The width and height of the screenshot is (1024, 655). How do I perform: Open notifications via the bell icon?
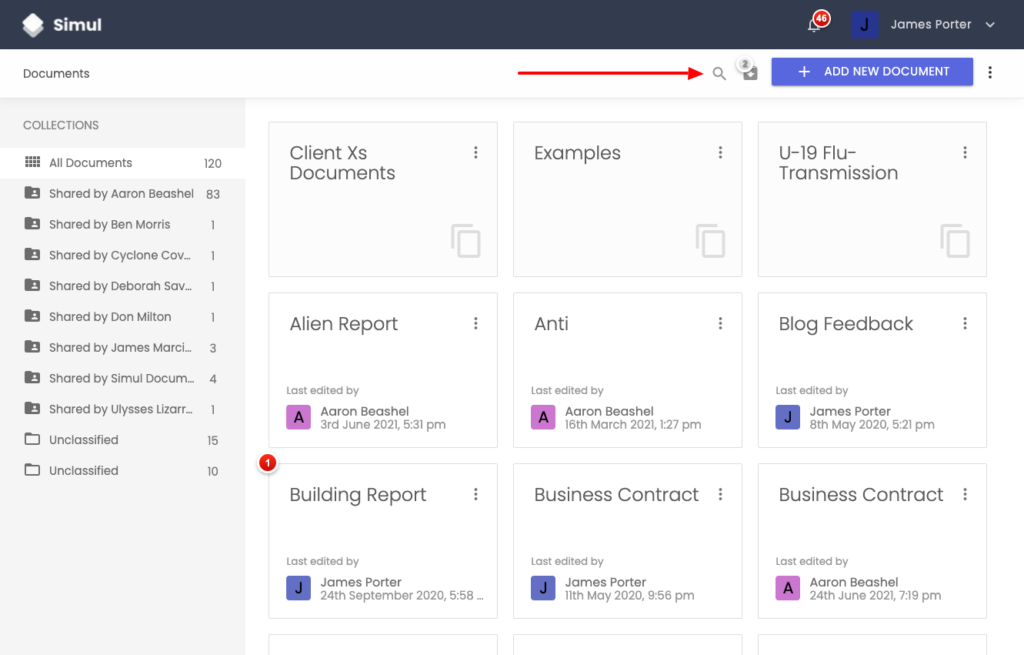[x=814, y=22]
